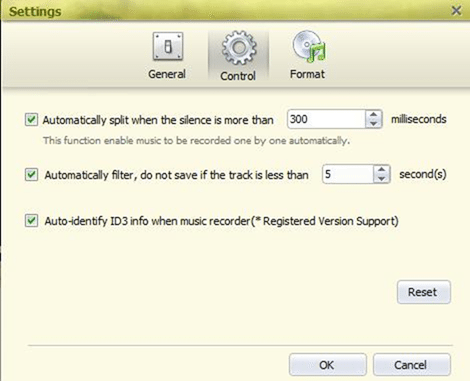Increase minimum track seconds with up arrow
The image size is (470, 381).
382,170
